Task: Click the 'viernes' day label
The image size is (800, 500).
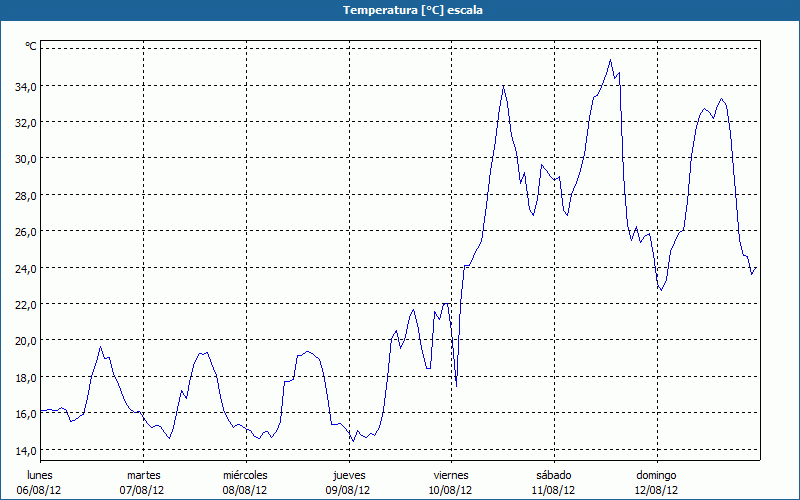Action: (x=451, y=475)
